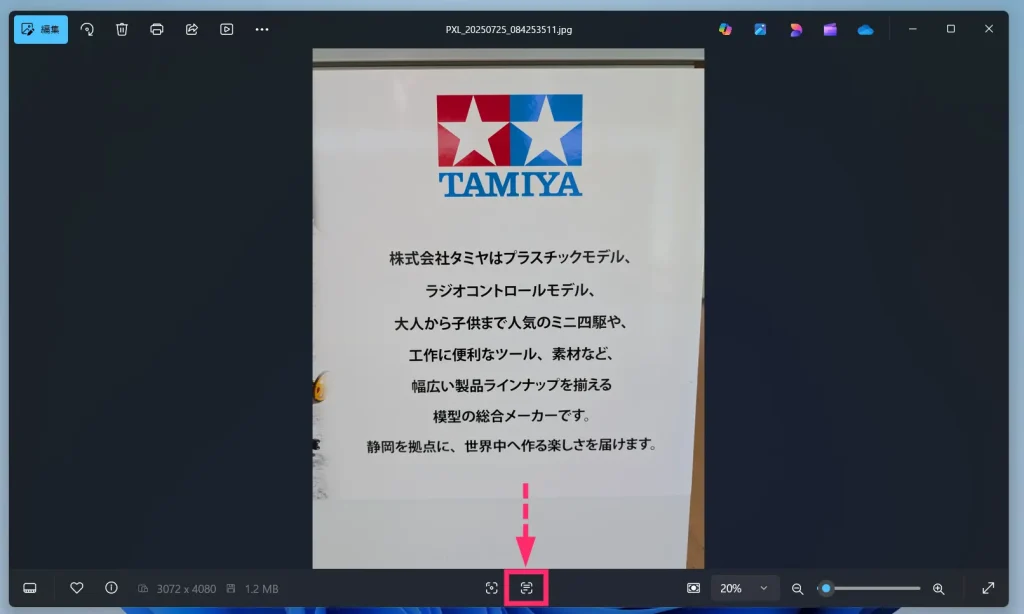Click the 3072 x 4080 dimensions text
1024x614 pixels.
tap(186, 589)
